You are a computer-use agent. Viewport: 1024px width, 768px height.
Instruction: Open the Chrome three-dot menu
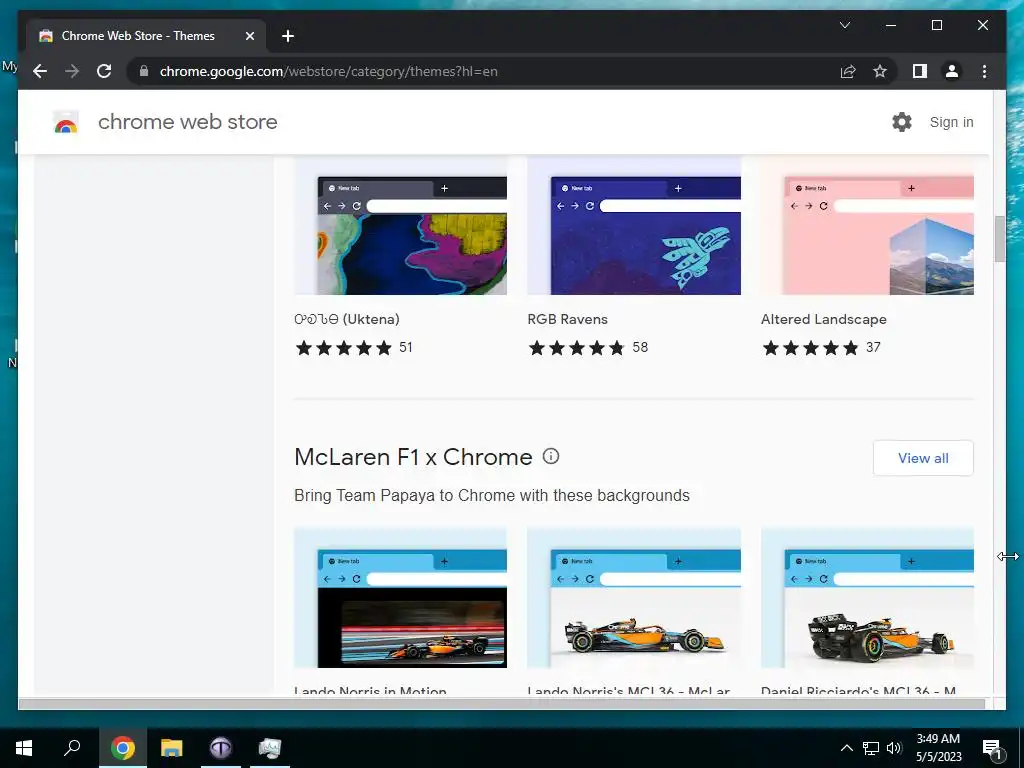click(984, 71)
